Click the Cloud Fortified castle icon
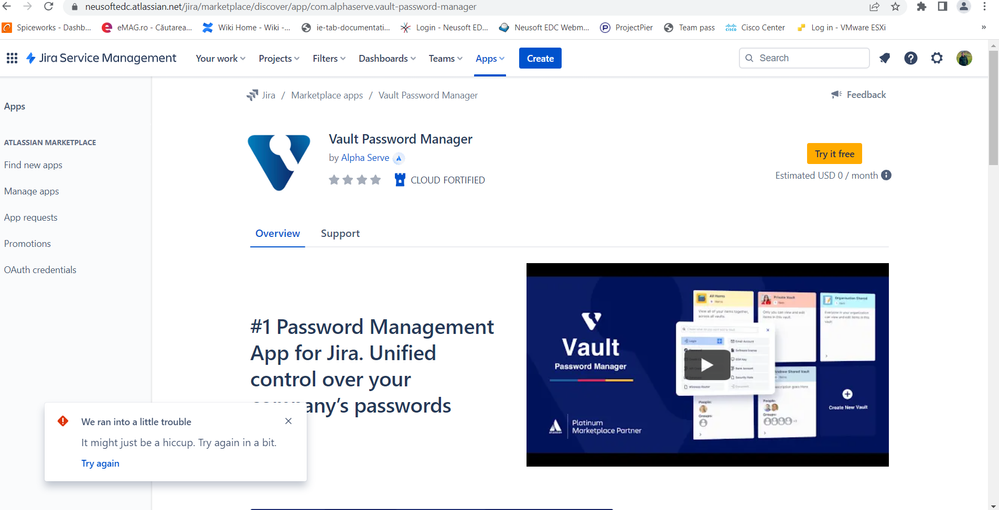The height and width of the screenshot is (510, 999). (x=400, y=180)
